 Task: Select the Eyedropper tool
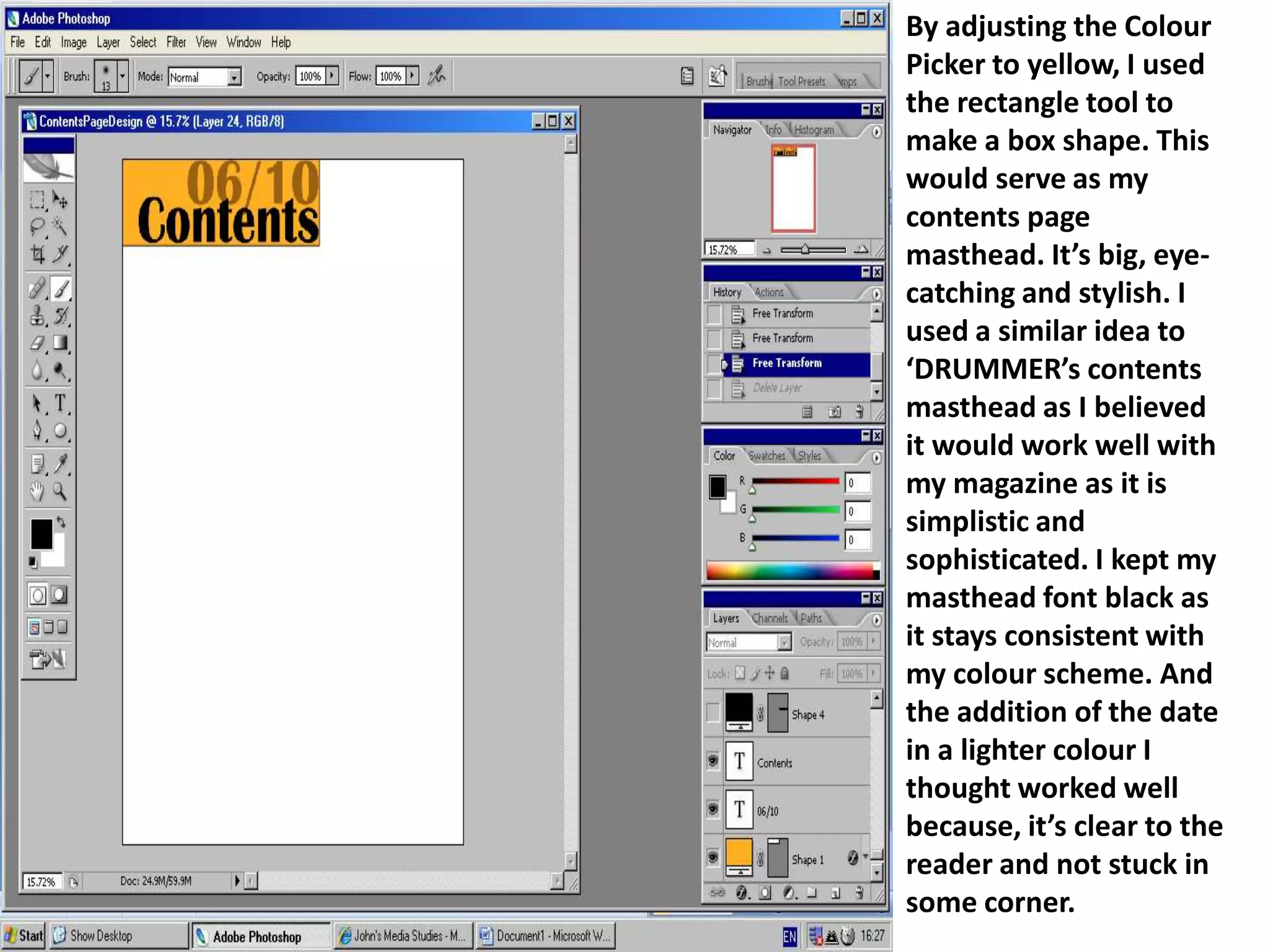pyautogui.click(x=60, y=464)
